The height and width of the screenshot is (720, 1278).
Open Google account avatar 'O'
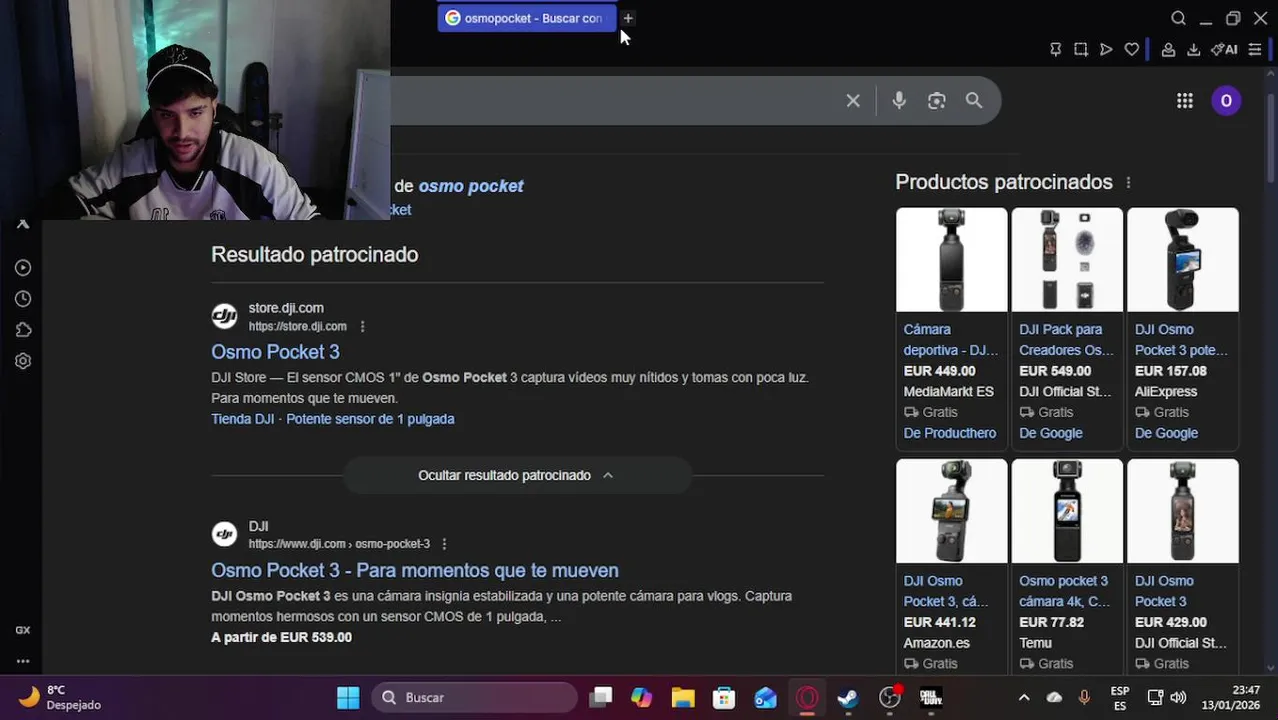pyautogui.click(x=1226, y=101)
